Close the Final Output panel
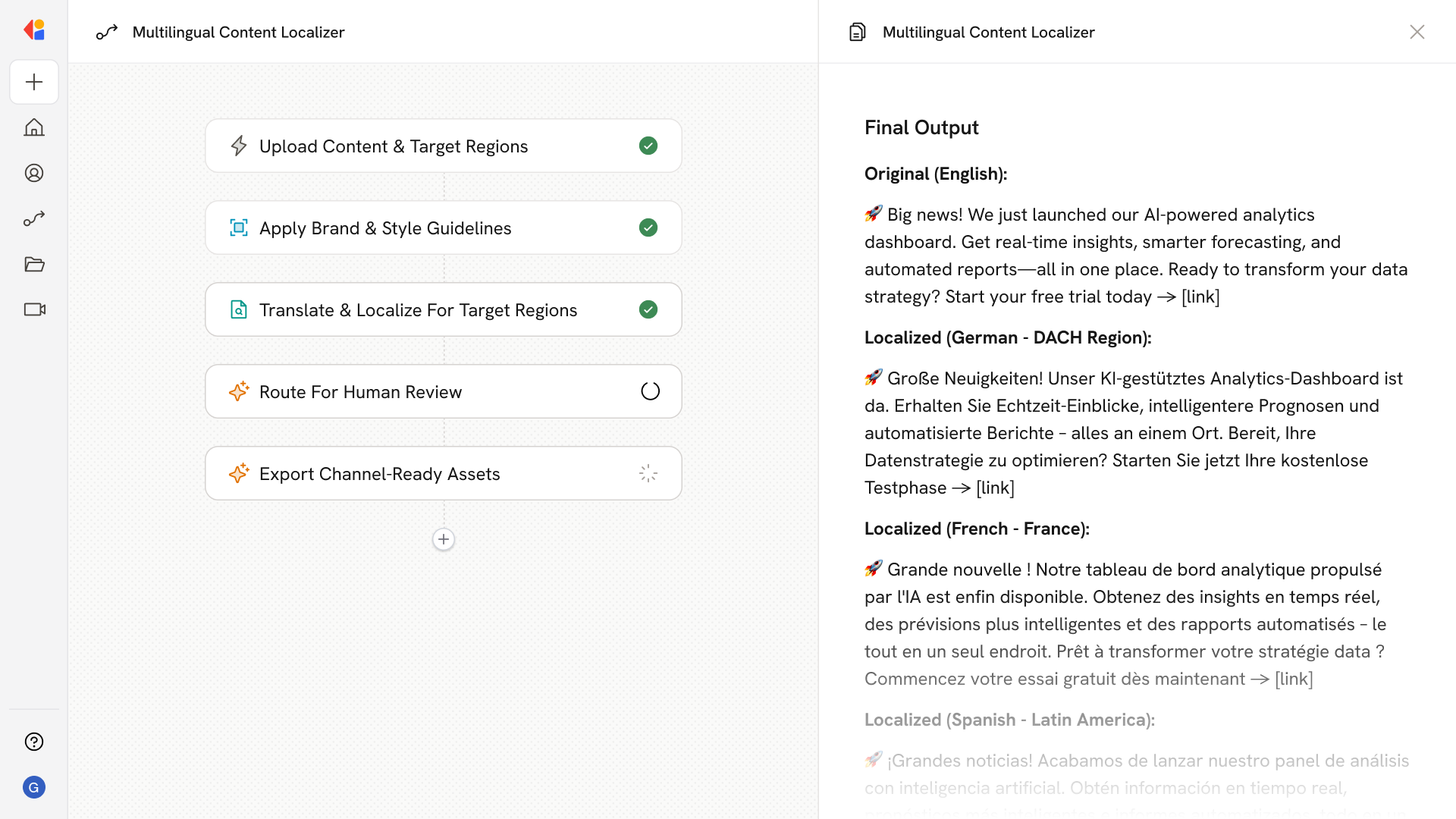The width and height of the screenshot is (1456, 819). tap(1417, 32)
